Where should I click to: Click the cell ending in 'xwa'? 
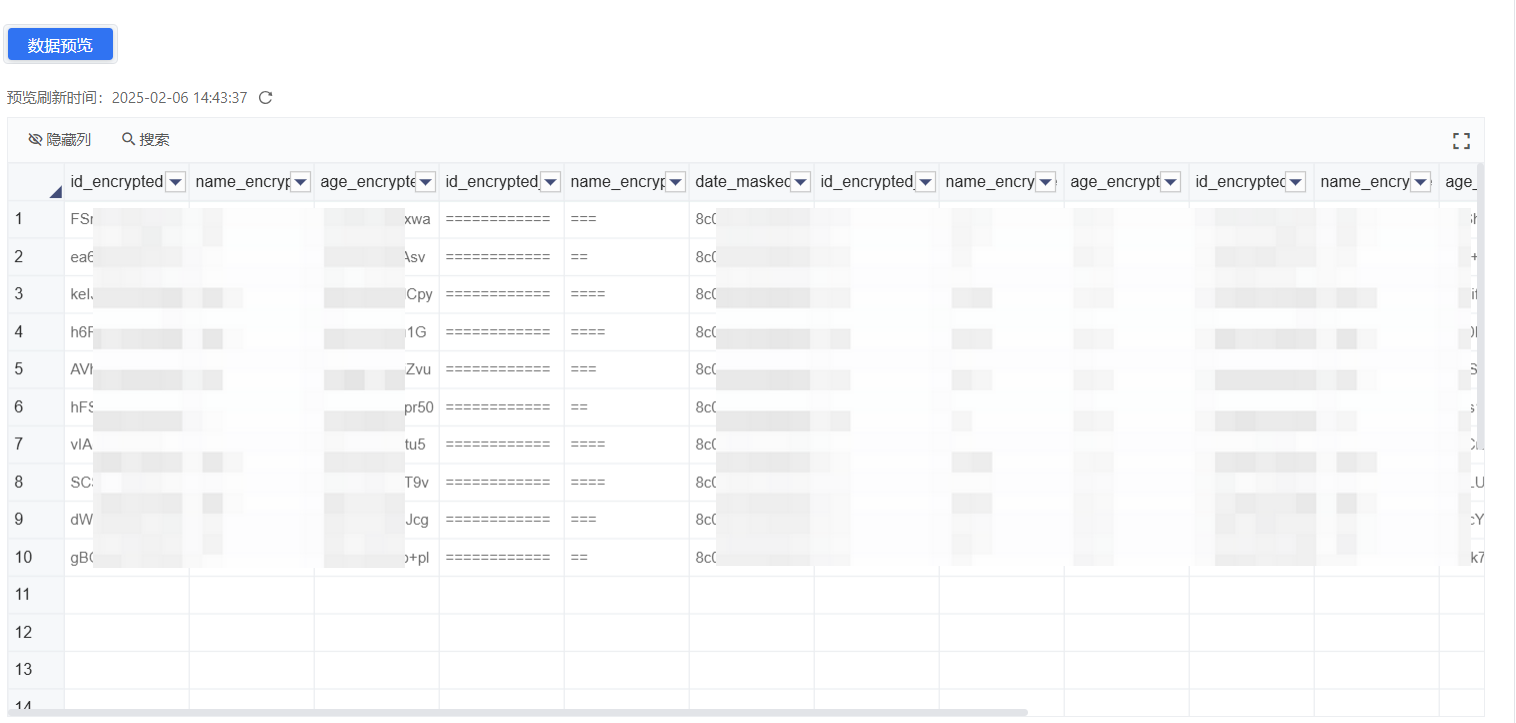377,219
